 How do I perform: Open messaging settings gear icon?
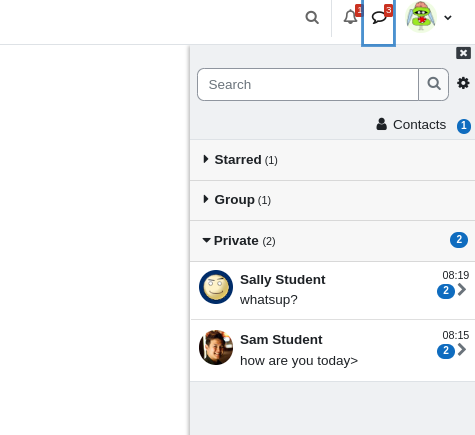click(x=463, y=83)
